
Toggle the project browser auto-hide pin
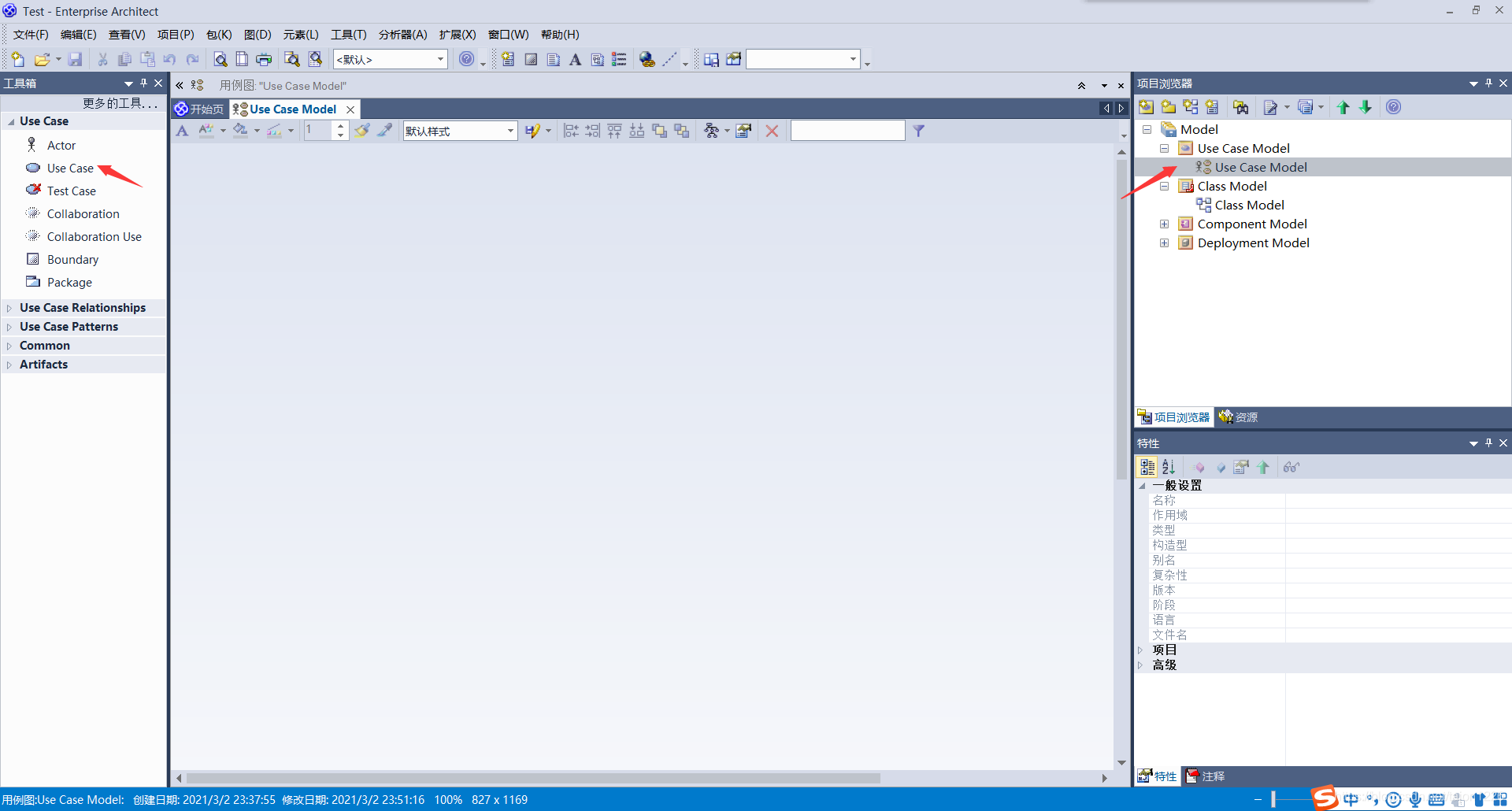pos(1488,83)
